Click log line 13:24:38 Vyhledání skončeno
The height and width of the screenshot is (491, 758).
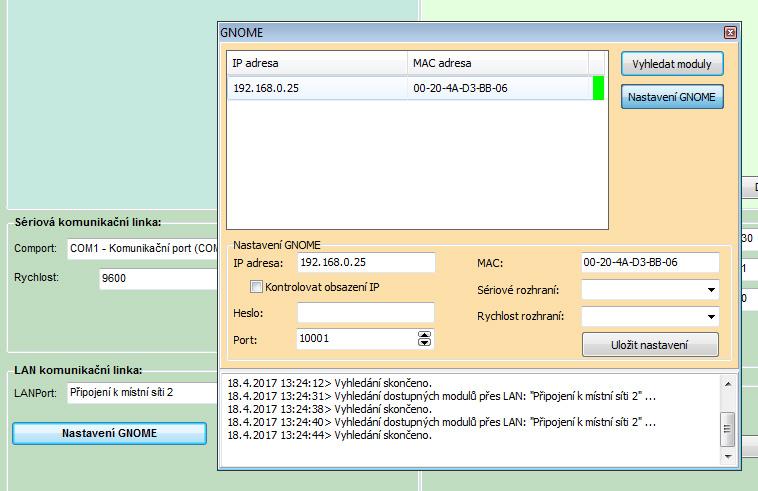tap(329, 409)
